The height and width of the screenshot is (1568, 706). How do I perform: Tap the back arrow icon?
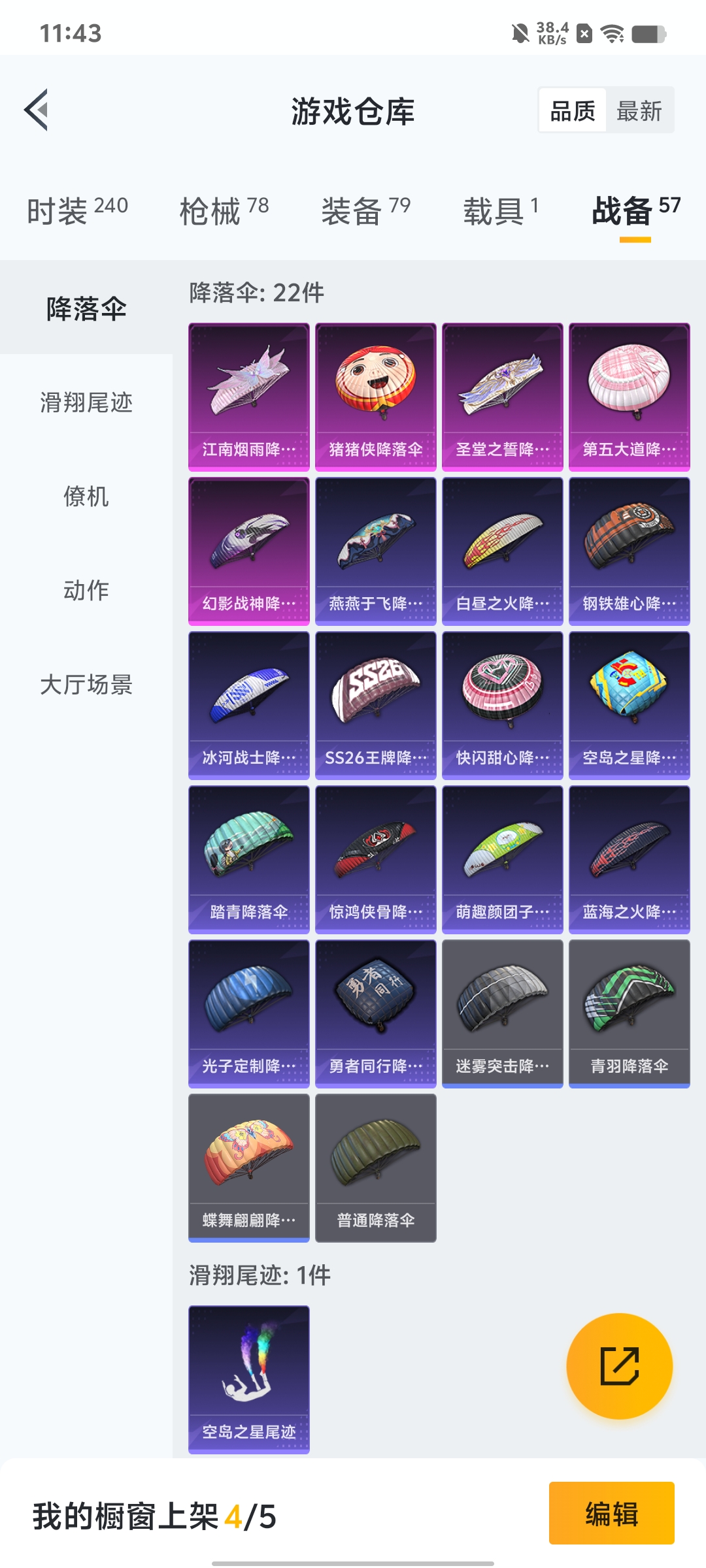pos(37,110)
